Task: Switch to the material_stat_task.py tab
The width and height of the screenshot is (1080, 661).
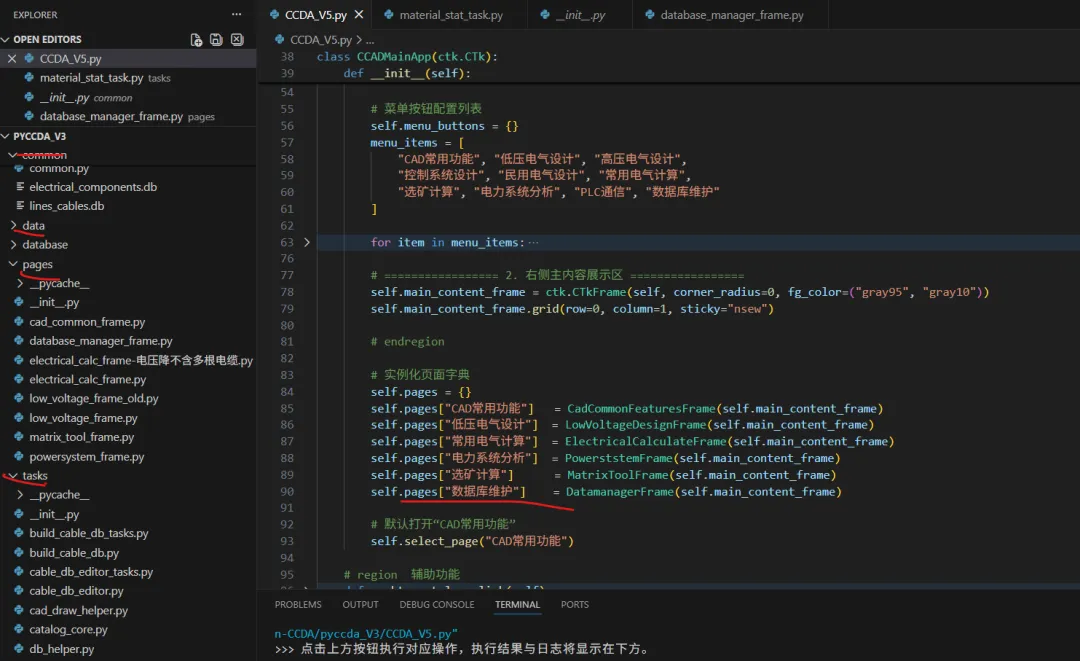Action: 450,14
